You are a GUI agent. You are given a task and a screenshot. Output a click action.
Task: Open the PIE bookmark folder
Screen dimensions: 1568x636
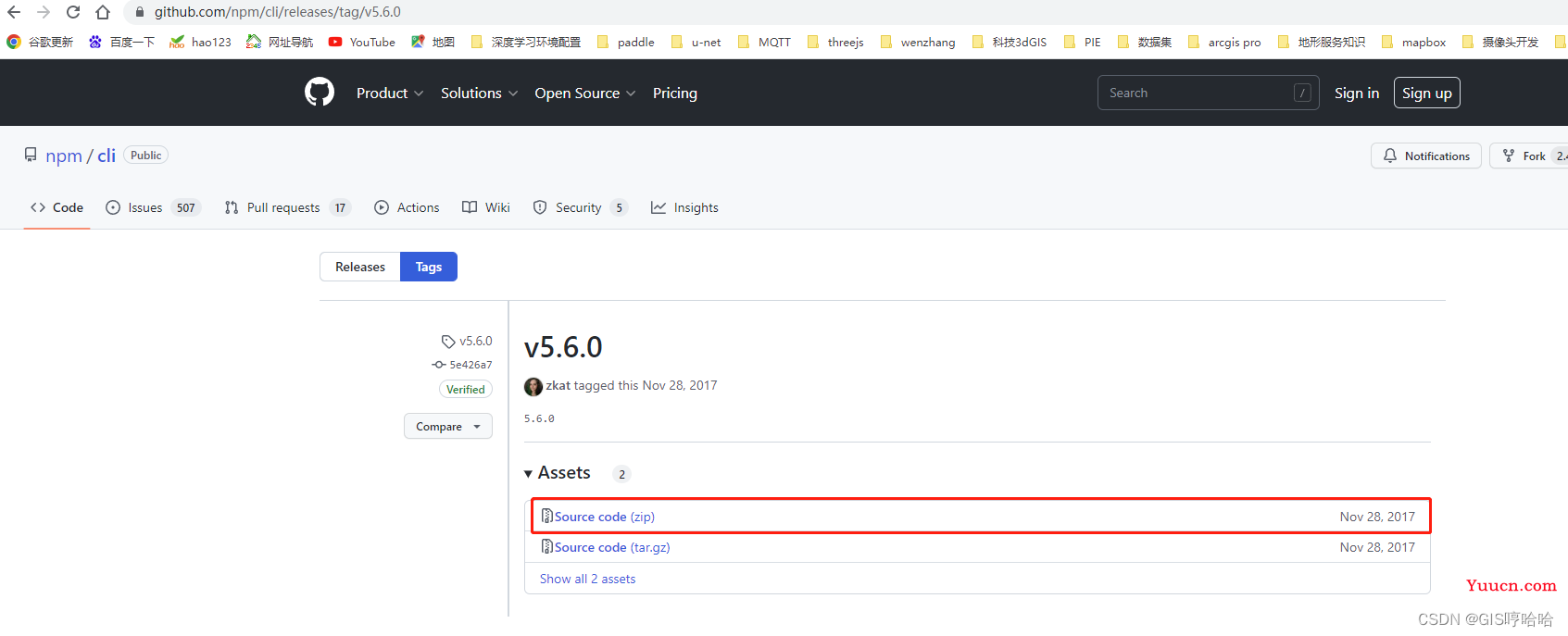coord(1083,42)
